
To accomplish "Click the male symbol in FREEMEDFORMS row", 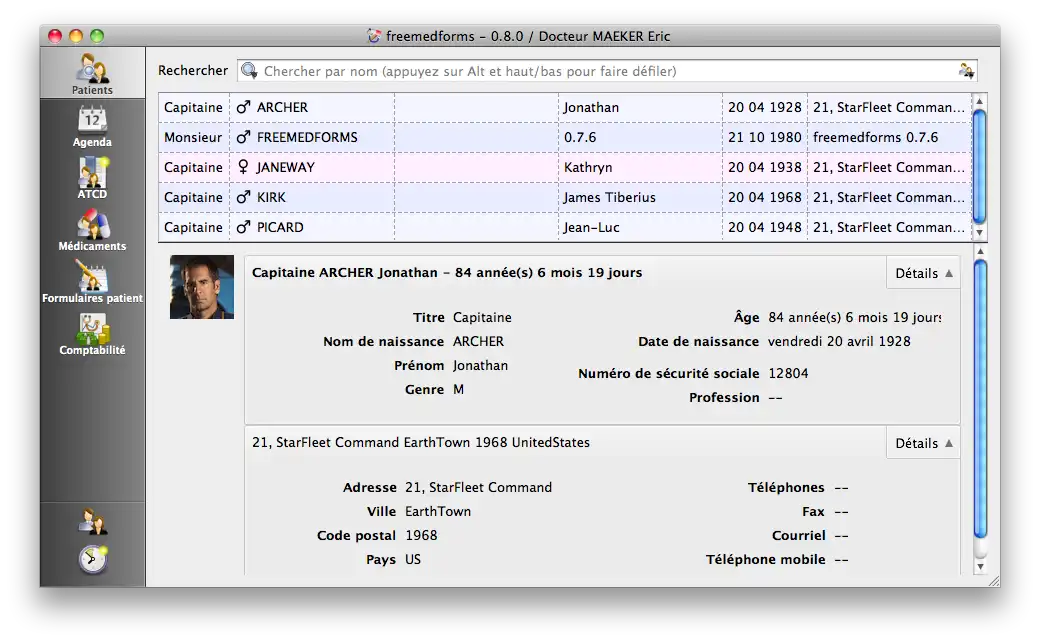I will (243, 137).
